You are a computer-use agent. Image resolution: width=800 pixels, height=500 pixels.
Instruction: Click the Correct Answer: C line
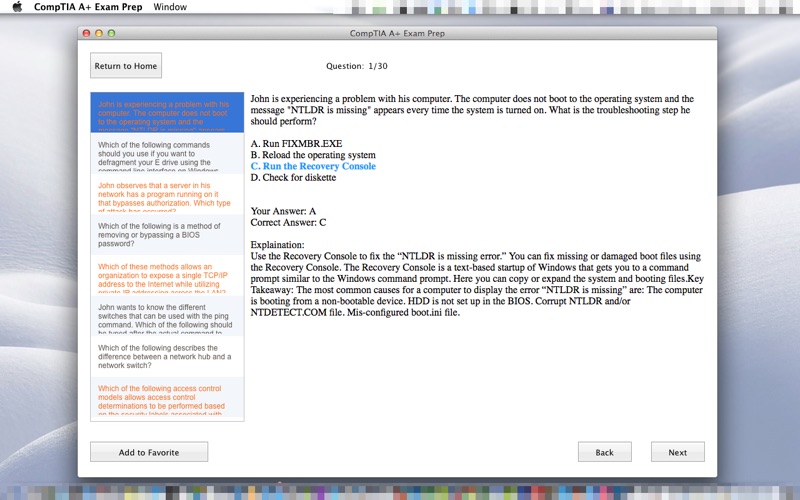tap(288, 222)
